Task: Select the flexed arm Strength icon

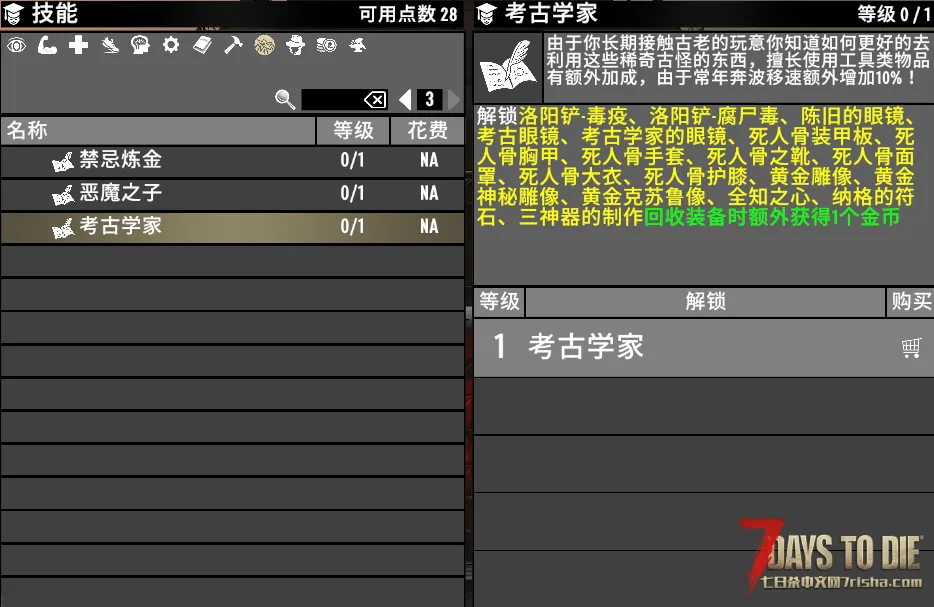Action: (x=47, y=45)
